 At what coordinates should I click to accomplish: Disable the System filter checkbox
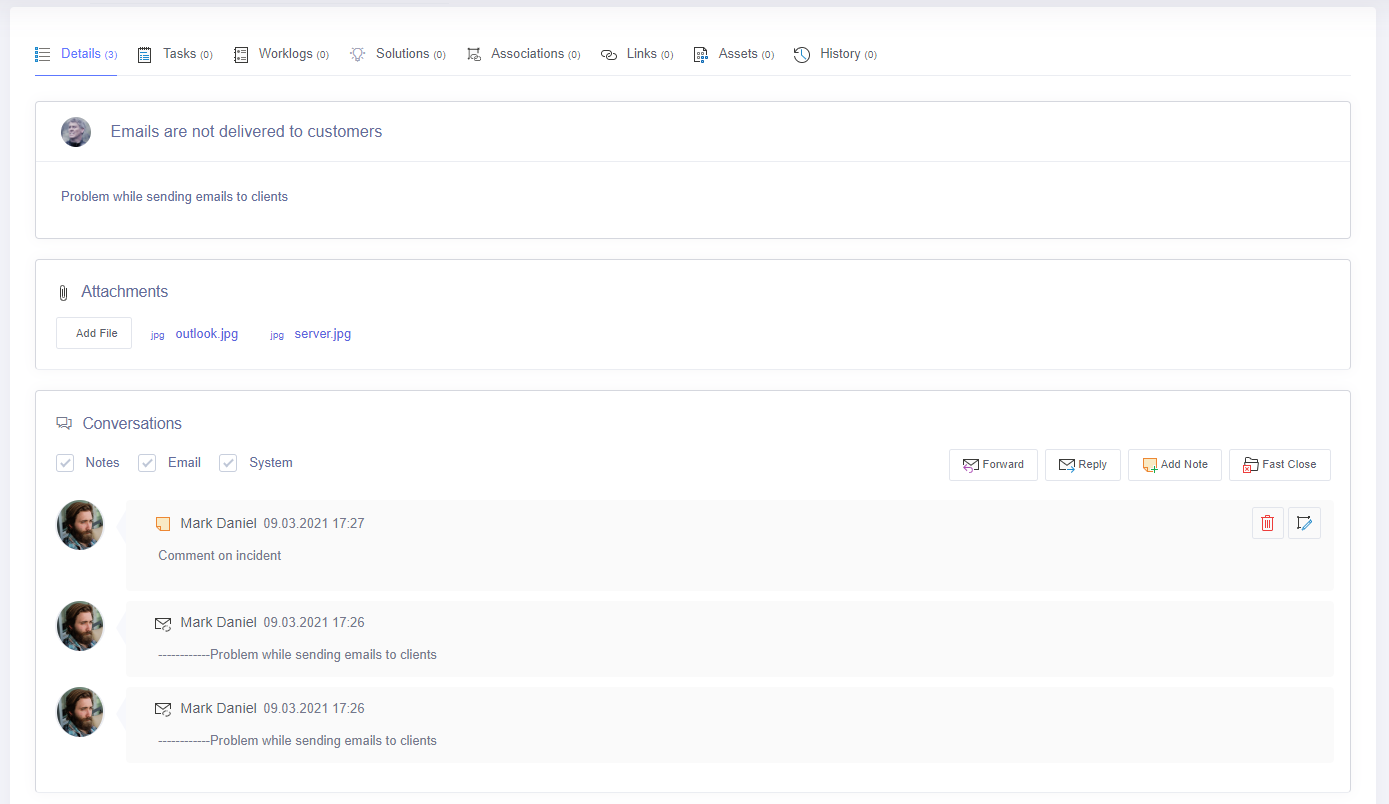(228, 463)
